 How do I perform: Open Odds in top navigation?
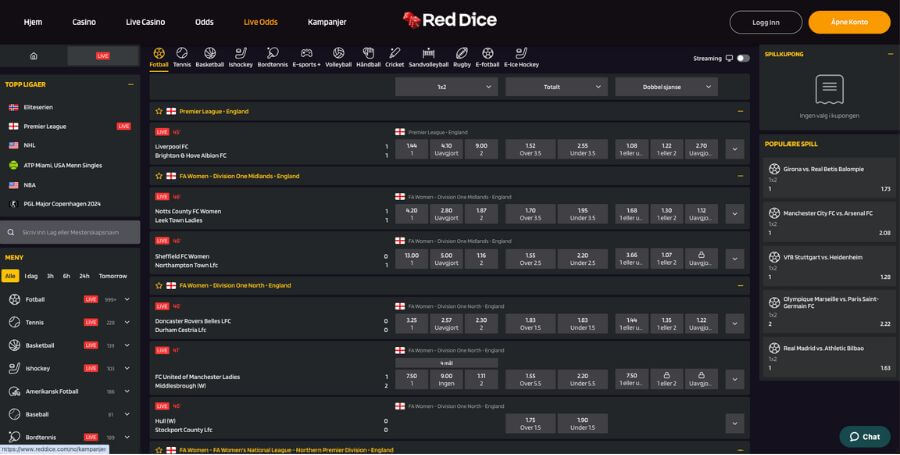(x=204, y=22)
